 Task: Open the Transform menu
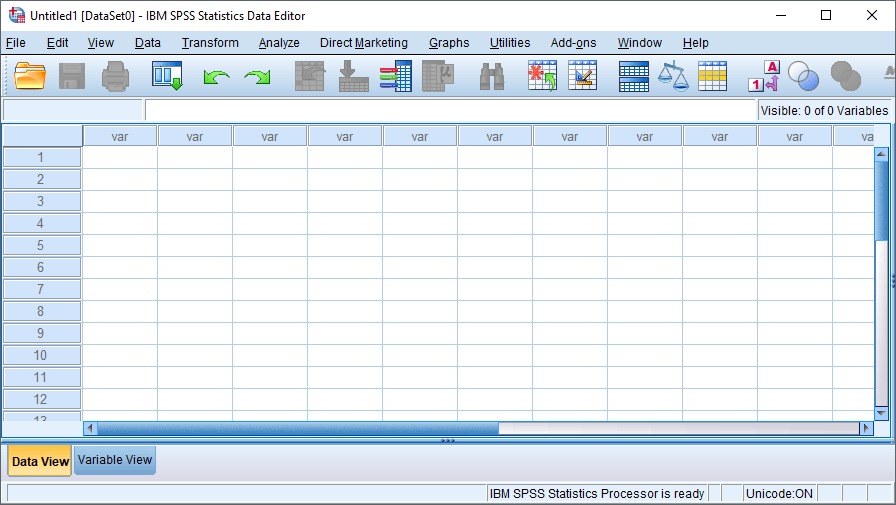coord(210,43)
